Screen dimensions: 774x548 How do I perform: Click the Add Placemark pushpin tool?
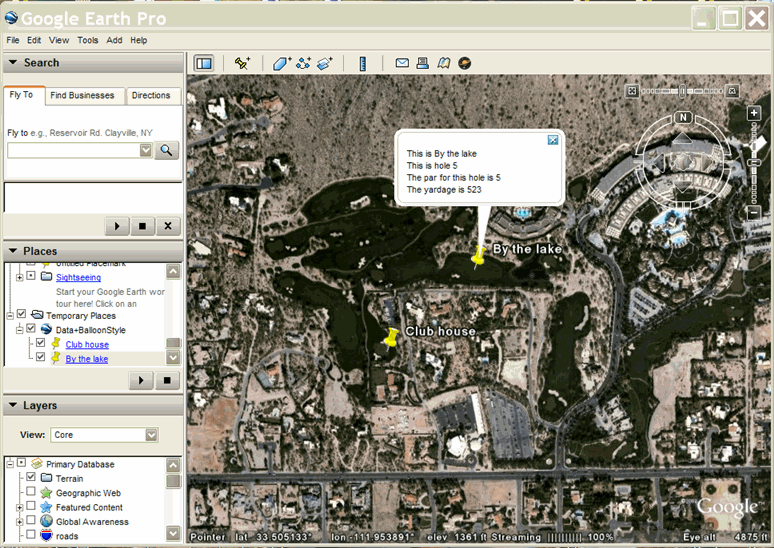pos(242,63)
